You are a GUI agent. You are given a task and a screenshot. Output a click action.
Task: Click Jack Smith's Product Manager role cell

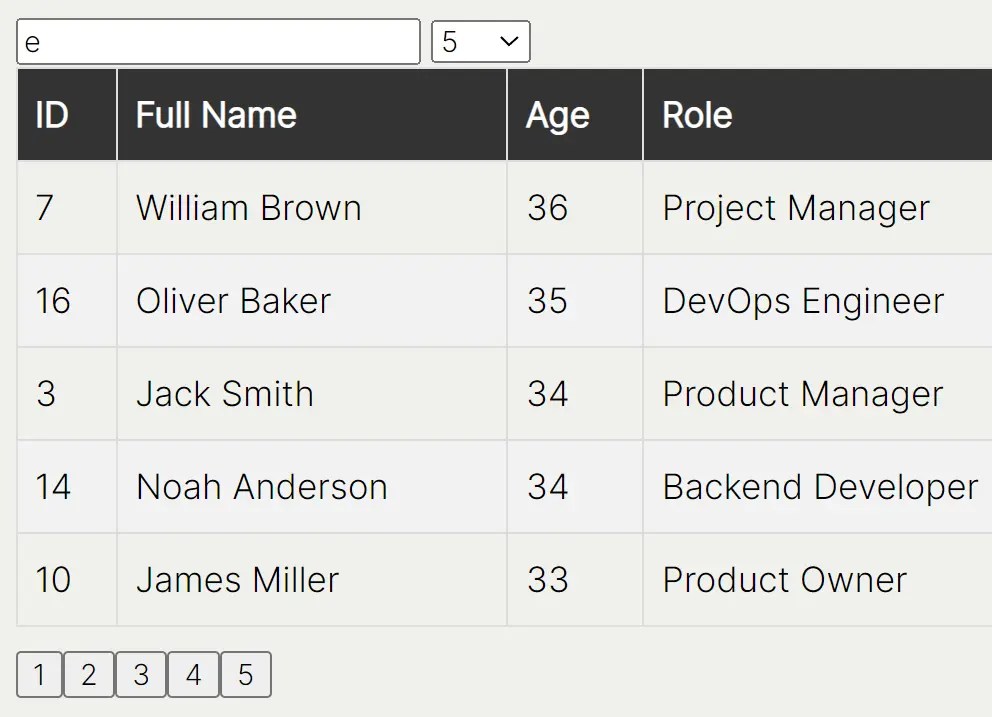point(801,394)
